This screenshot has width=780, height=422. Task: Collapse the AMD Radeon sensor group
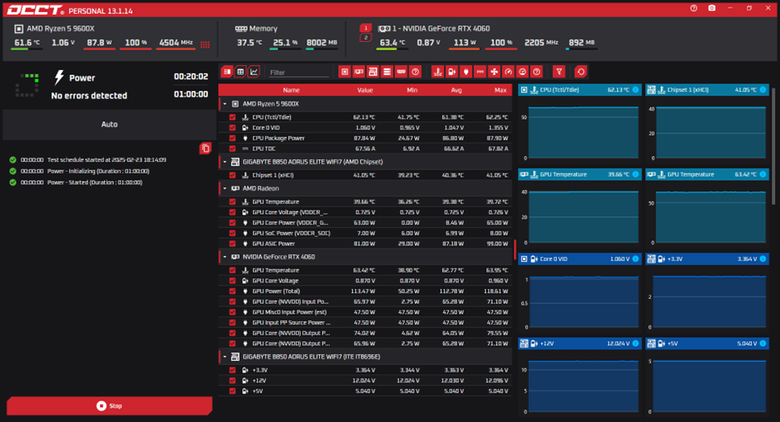tap(225, 189)
